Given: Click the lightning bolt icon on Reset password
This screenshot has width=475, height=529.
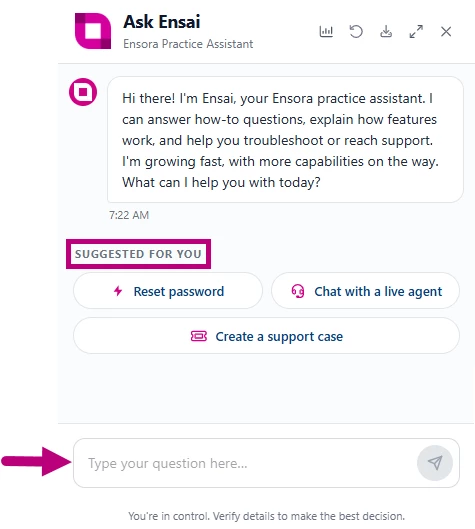Looking at the screenshot, I should (x=118, y=291).
